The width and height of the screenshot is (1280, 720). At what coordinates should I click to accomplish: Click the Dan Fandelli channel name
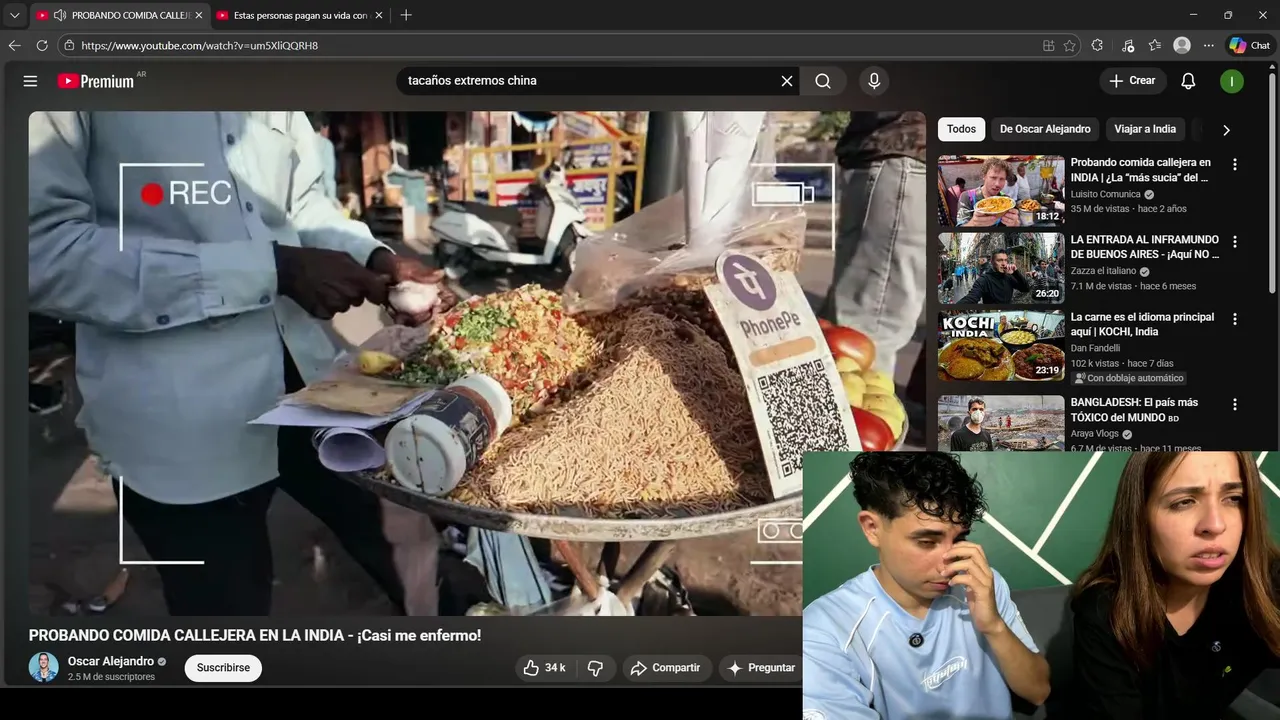click(x=1095, y=348)
